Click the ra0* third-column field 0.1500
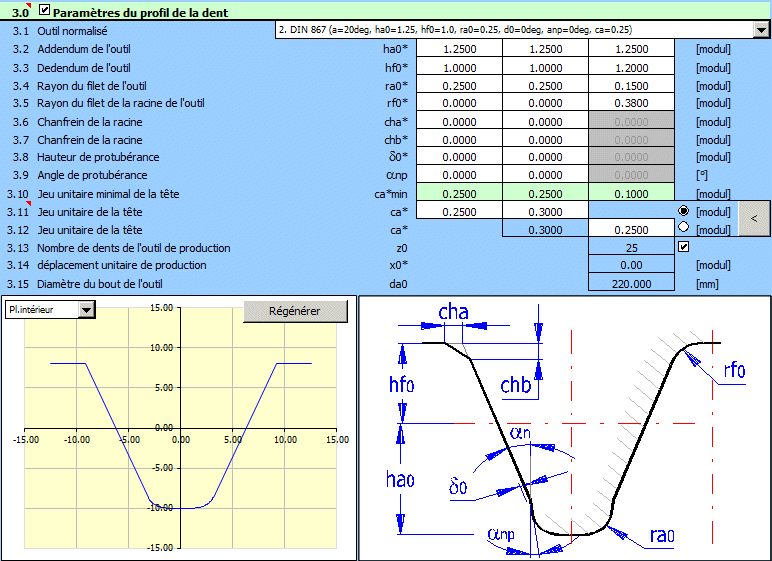This screenshot has width=772, height=561. click(x=631, y=86)
